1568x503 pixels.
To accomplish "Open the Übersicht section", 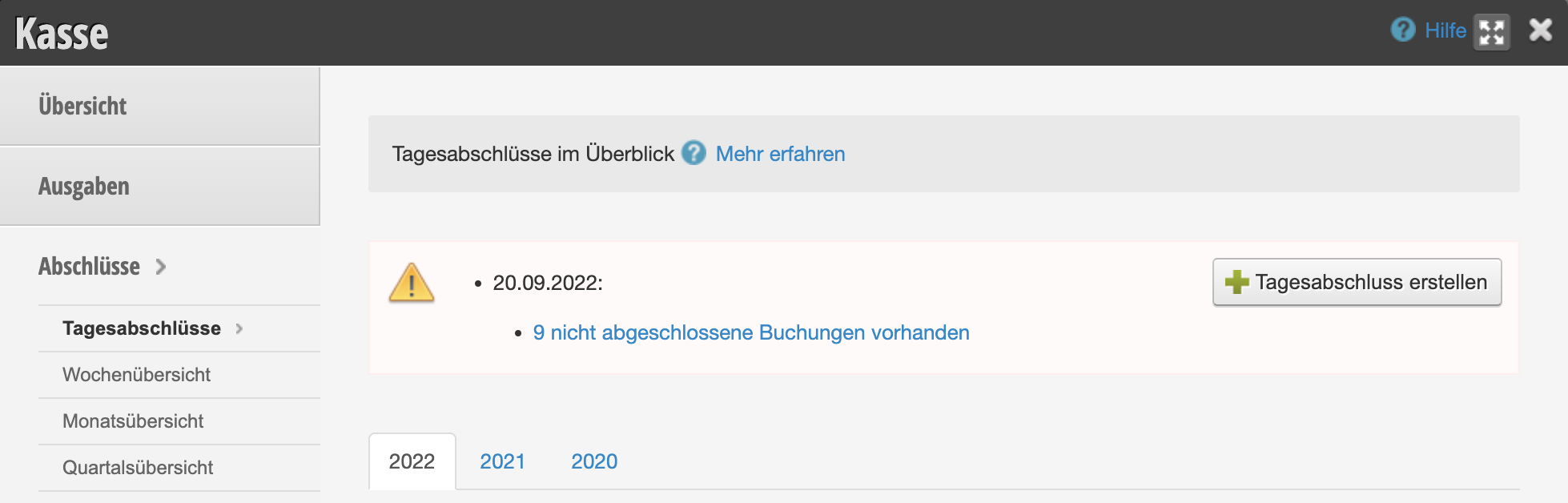I will pos(160,106).
